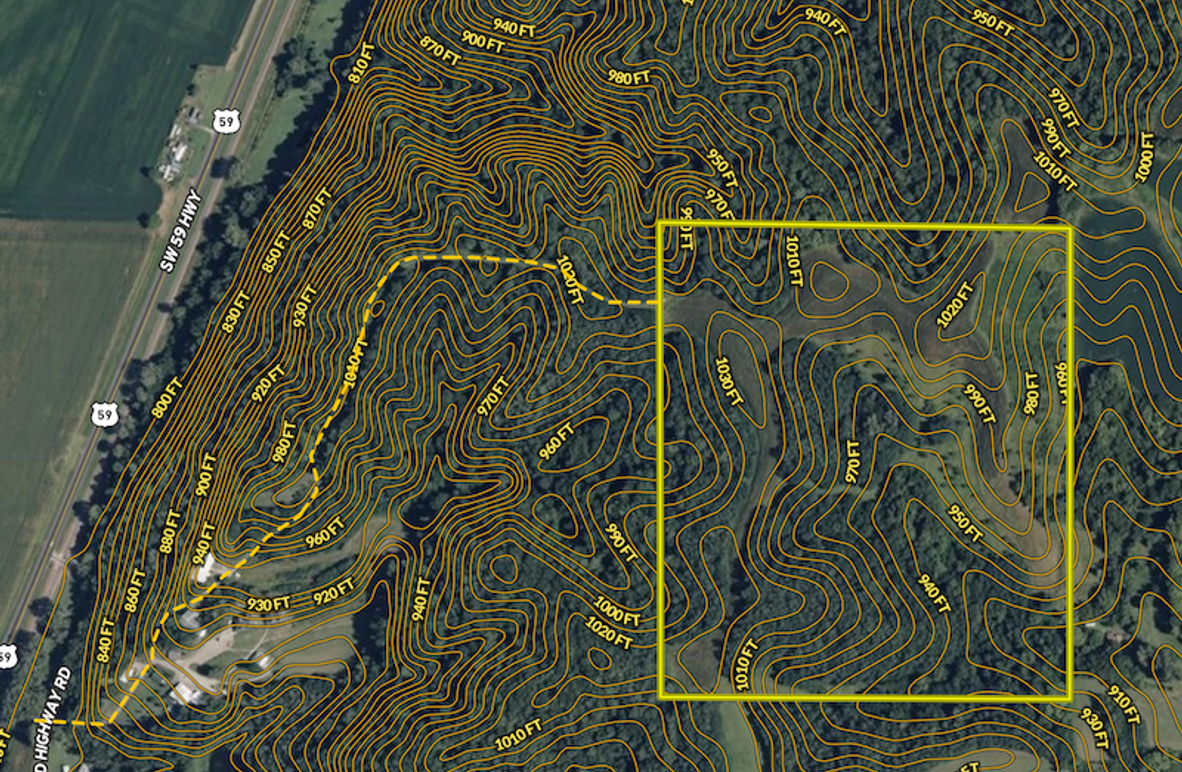This screenshot has height=772, width=1182.
Task: Click the yellow parcel boundary top edge
Action: coord(865,226)
